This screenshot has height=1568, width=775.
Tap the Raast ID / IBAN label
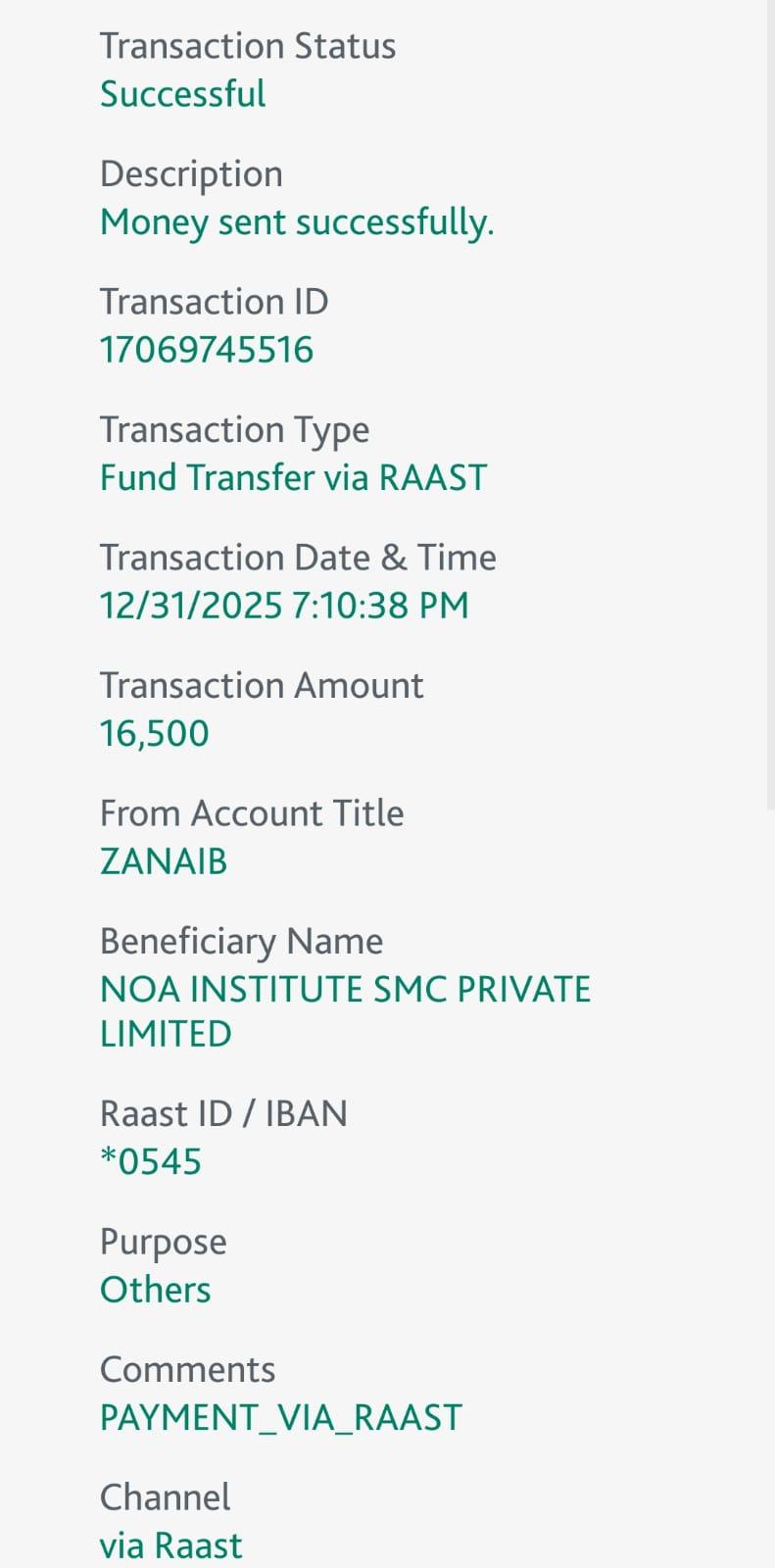223,1114
